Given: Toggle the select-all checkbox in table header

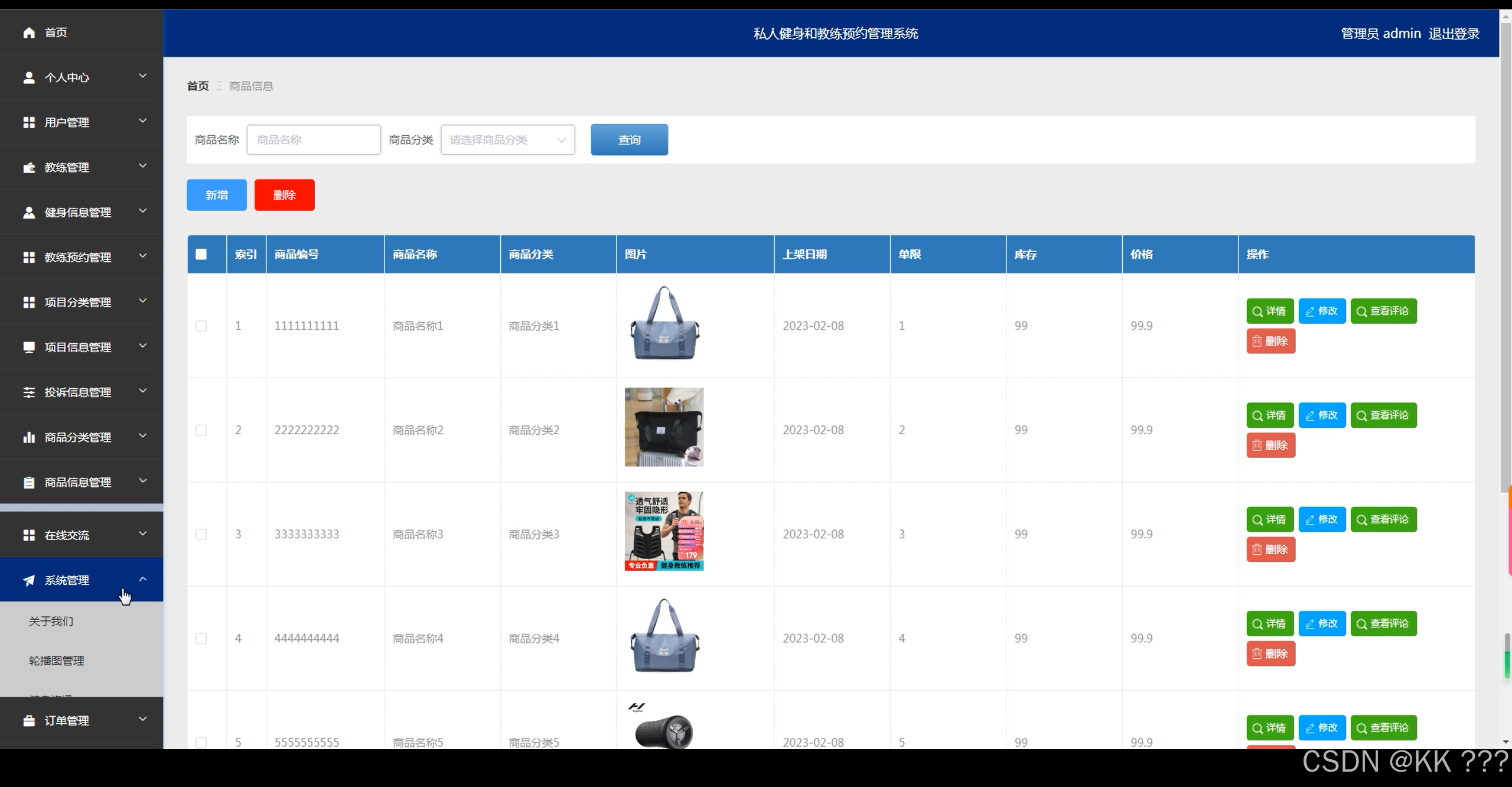Looking at the screenshot, I should (201, 254).
